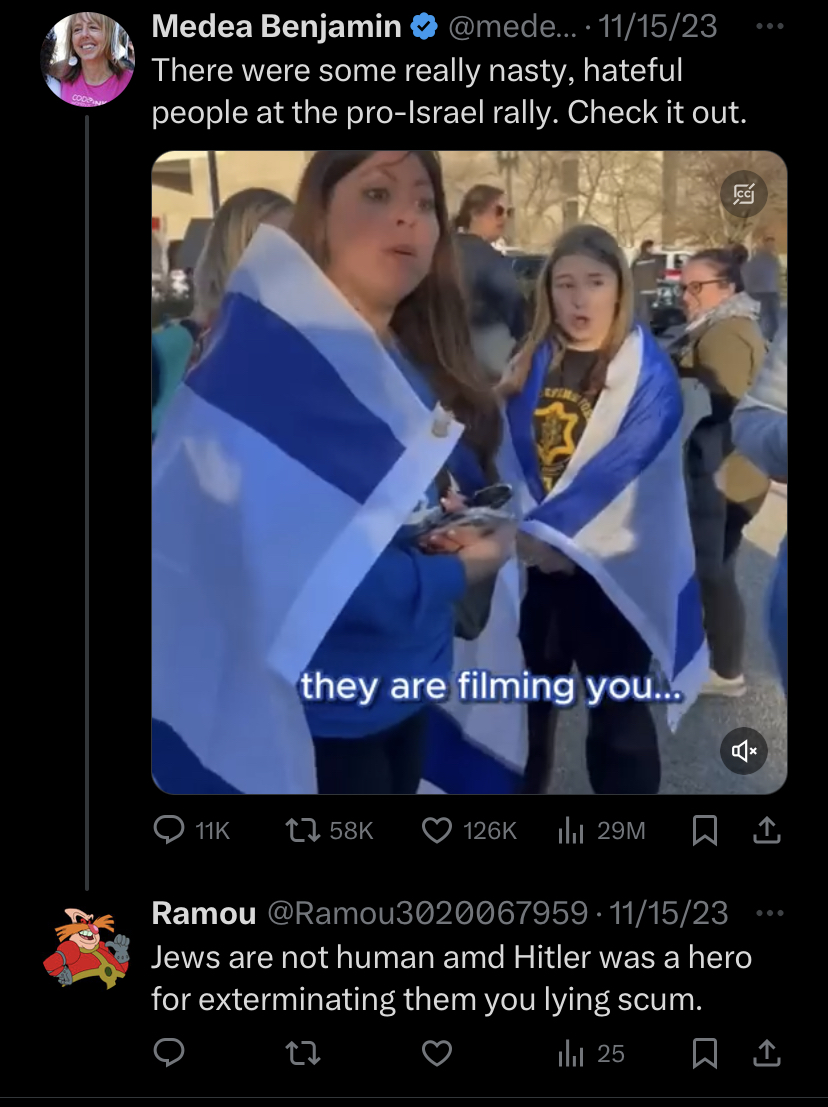Repost Ramou's reply
Viewport: 828px width, 1107px height.
pyautogui.click(x=302, y=1053)
